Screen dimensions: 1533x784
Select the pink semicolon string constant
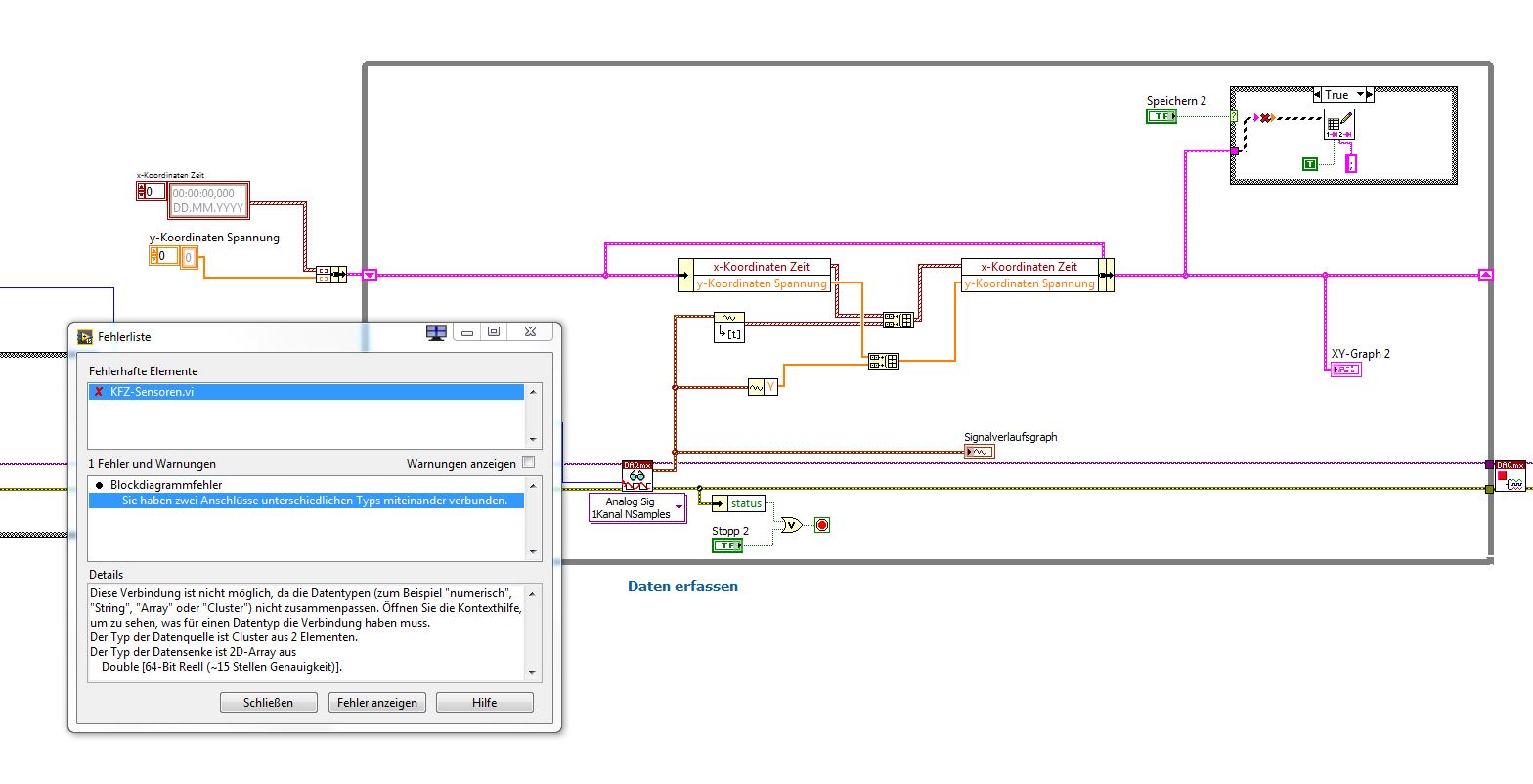1351,164
